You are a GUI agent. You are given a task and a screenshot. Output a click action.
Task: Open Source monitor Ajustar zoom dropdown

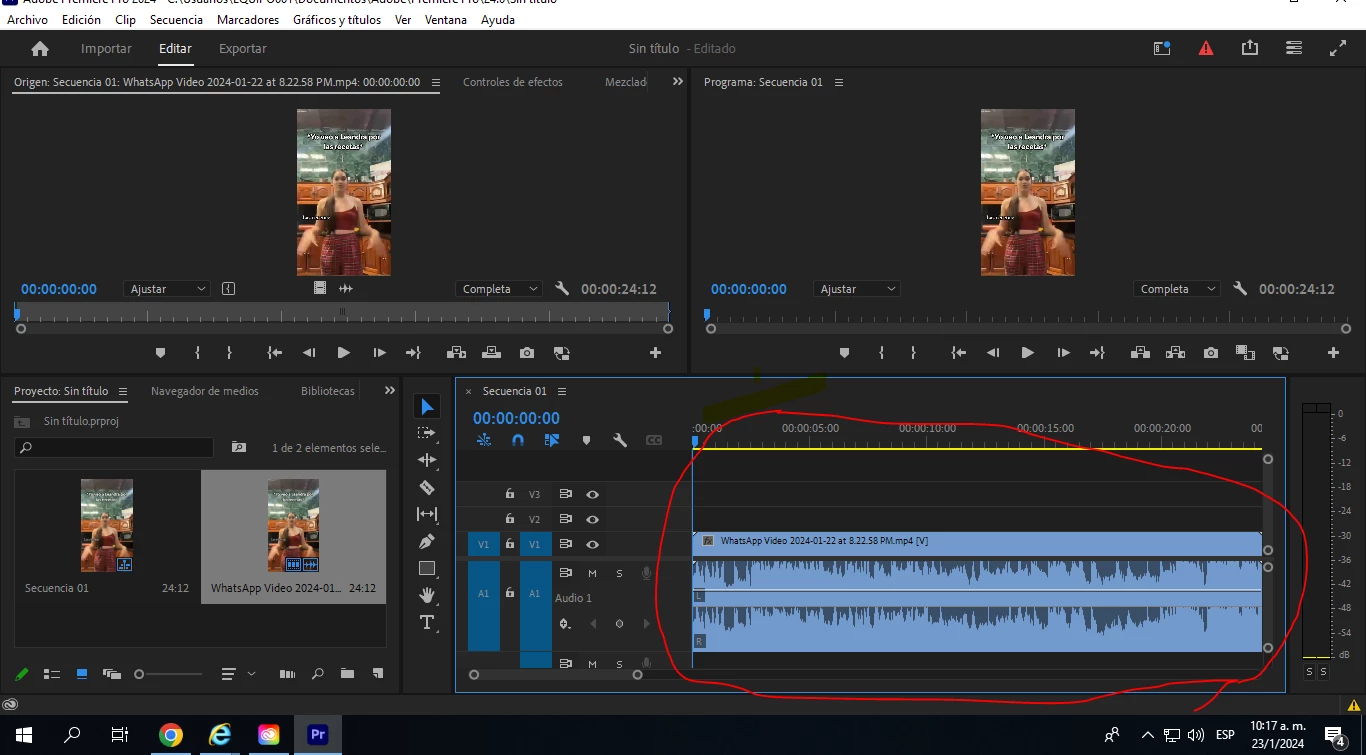click(x=168, y=289)
